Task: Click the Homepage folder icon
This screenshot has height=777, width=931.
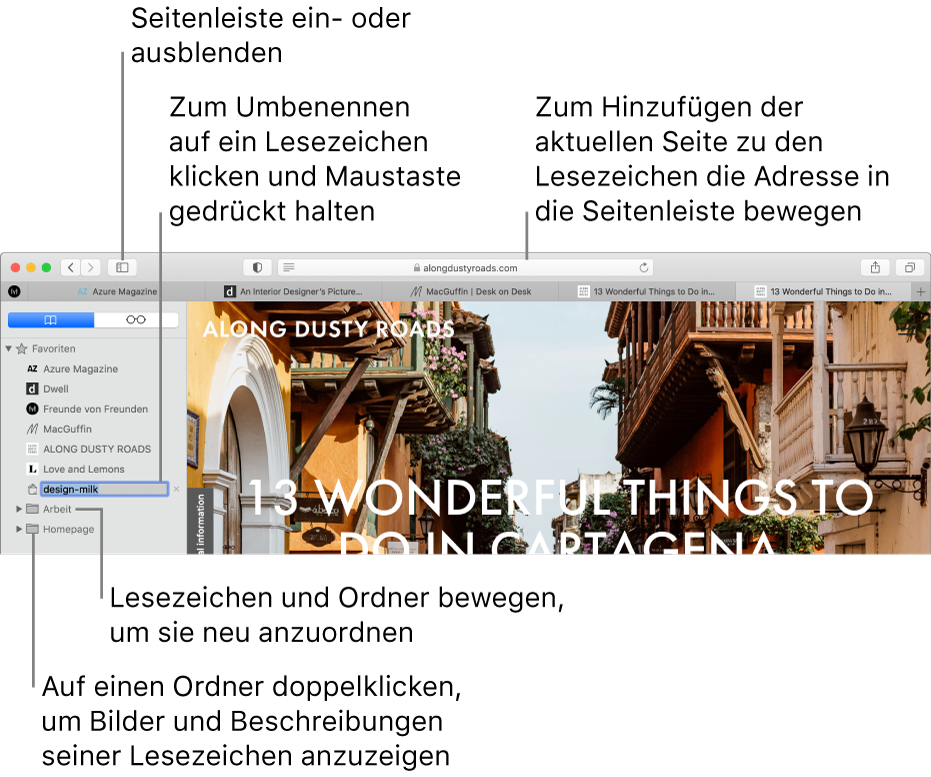Action: [33, 529]
